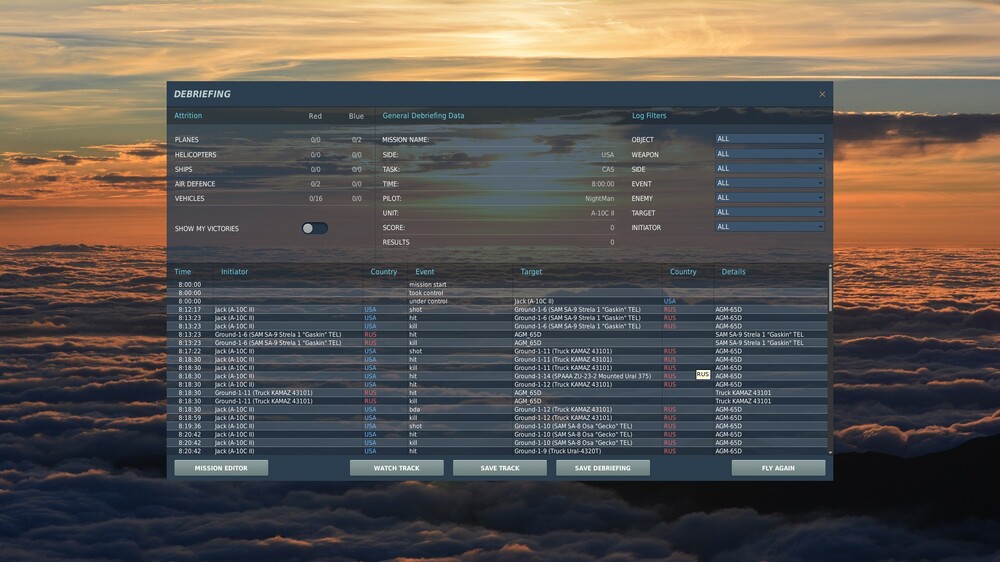Viewport: 1000px width, 562px height.
Task: Select the mission start log row
Action: pyautogui.click(x=500, y=285)
